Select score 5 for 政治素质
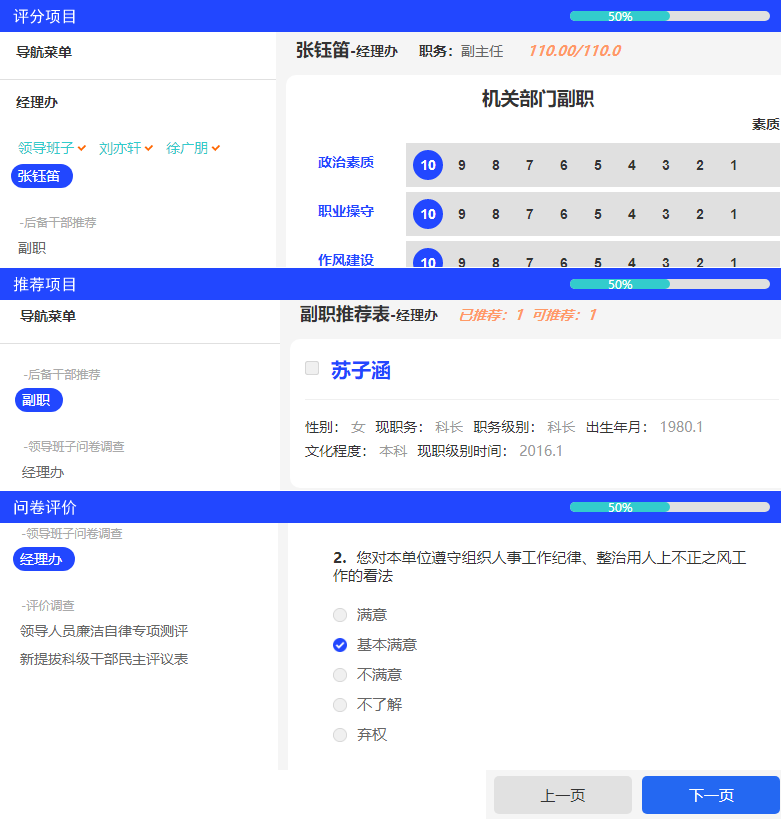This screenshot has width=781, height=826. [x=598, y=165]
